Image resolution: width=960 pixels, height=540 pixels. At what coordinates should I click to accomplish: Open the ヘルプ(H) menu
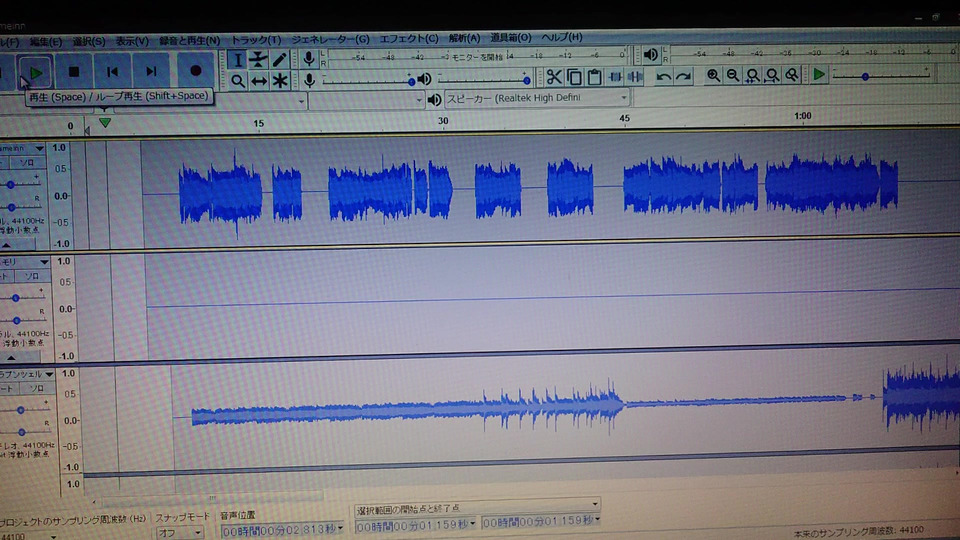(x=561, y=37)
